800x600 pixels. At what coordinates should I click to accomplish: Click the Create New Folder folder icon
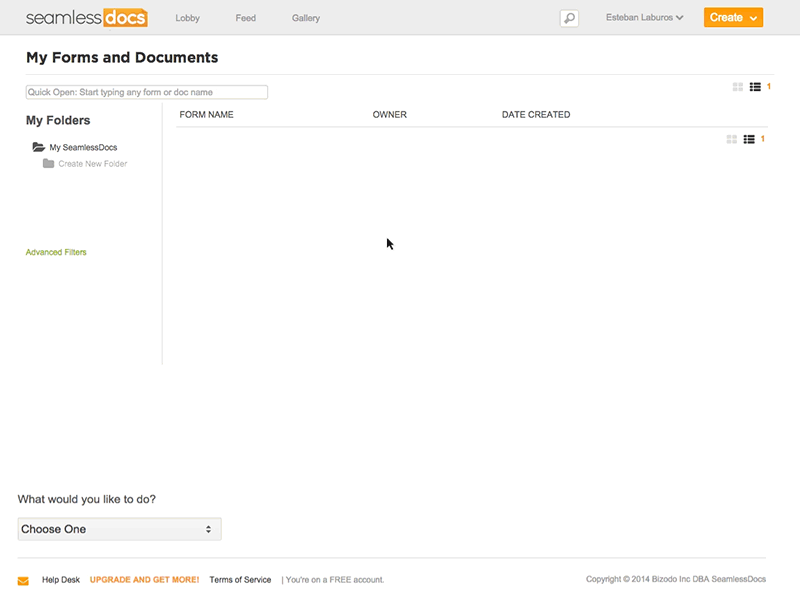[48, 164]
